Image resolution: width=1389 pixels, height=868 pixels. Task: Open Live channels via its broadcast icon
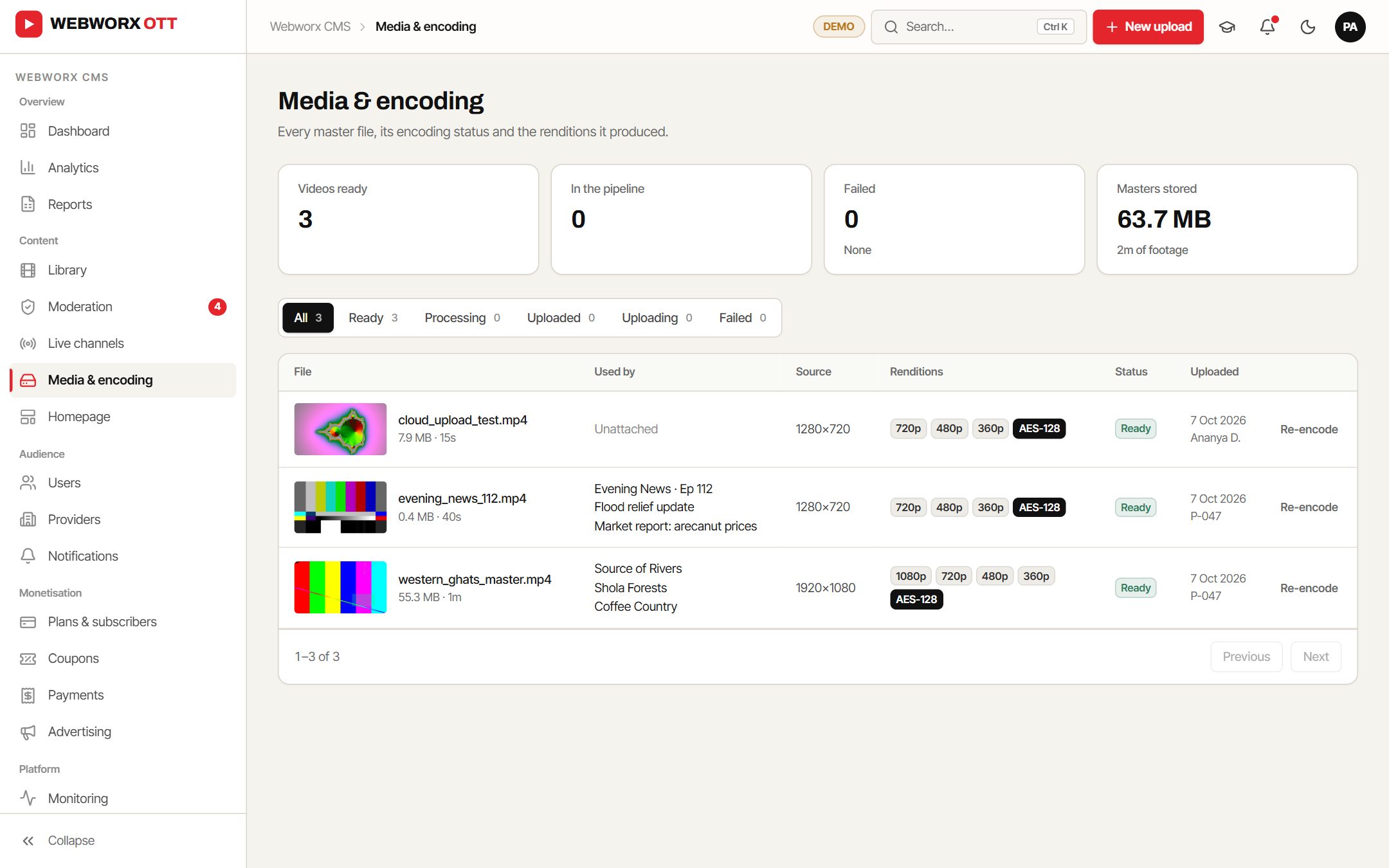(x=28, y=343)
